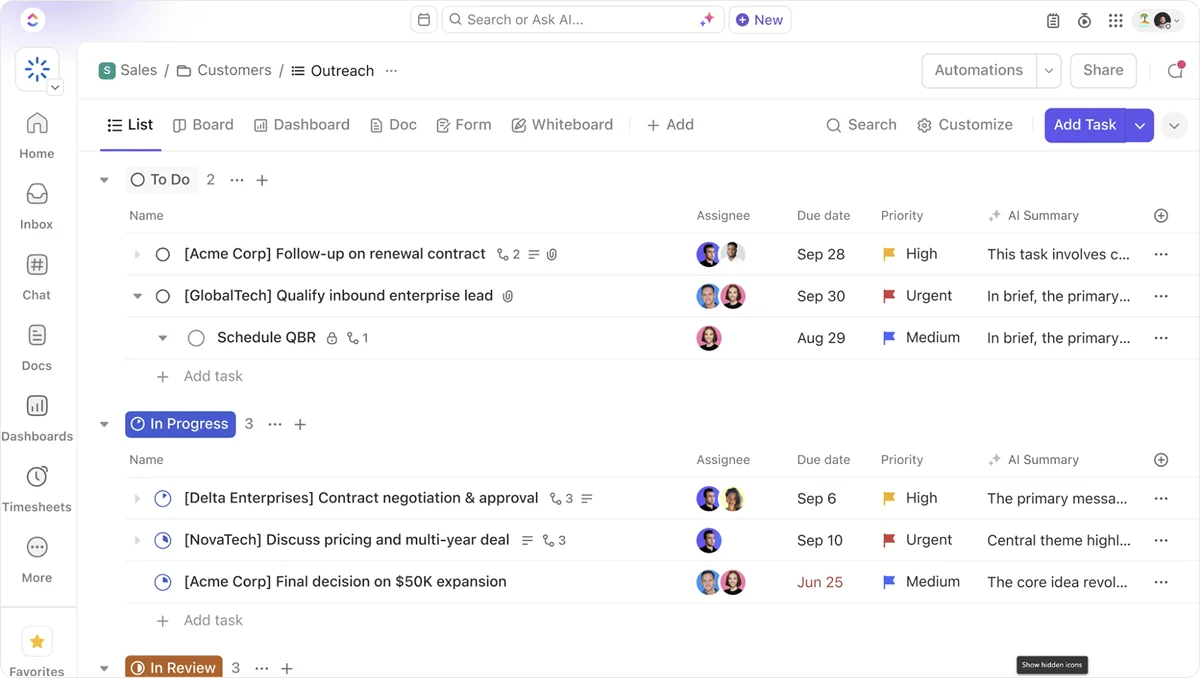
Task: Collapse subtasks of GlobalTech Qualify task
Action: point(137,296)
